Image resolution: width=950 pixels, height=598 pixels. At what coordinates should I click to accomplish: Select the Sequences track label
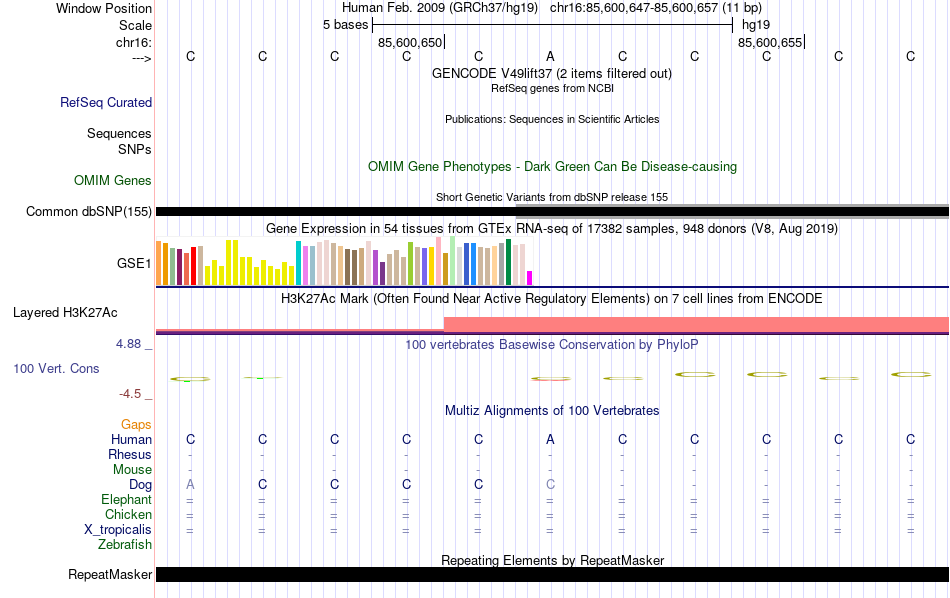pos(119,133)
